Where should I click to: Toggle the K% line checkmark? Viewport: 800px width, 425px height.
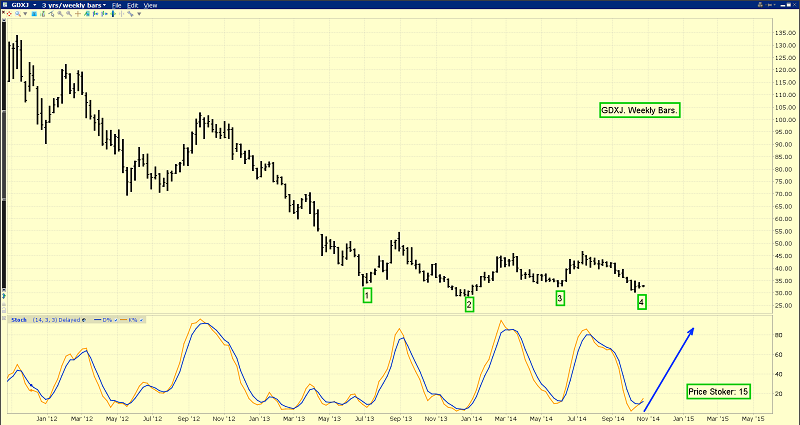(x=140, y=320)
